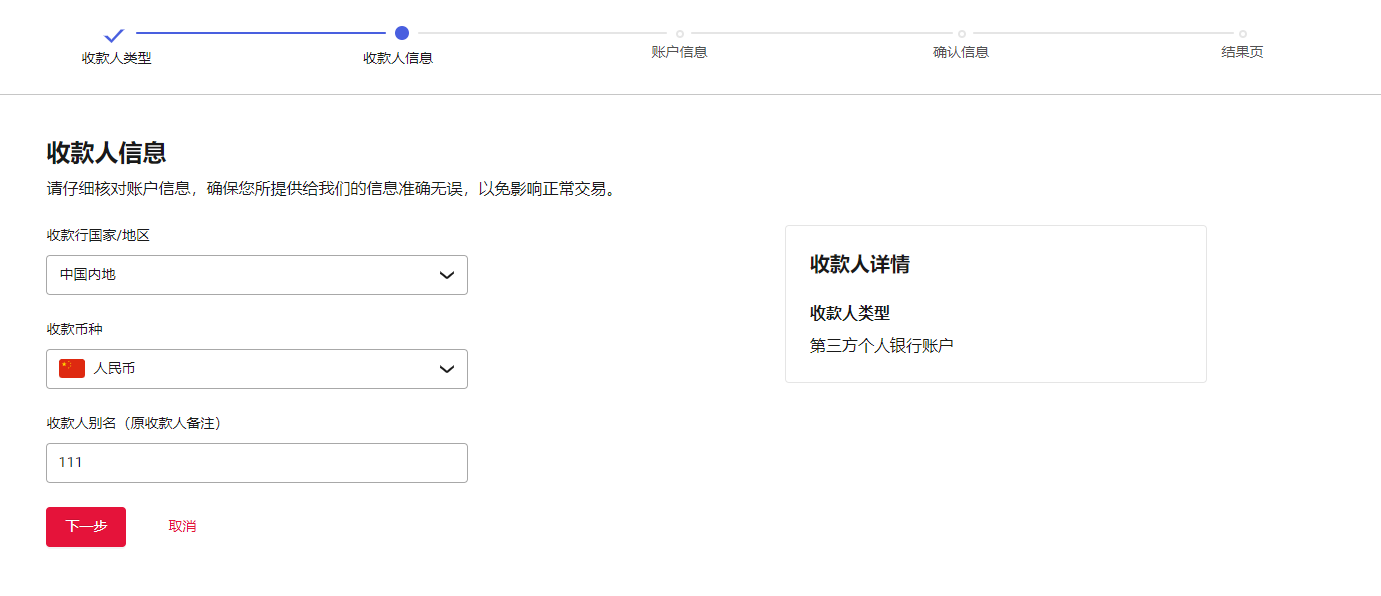The image size is (1381, 596).
Task: Open the 收款币种 dropdown showing 人民币
Action: click(x=256, y=369)
